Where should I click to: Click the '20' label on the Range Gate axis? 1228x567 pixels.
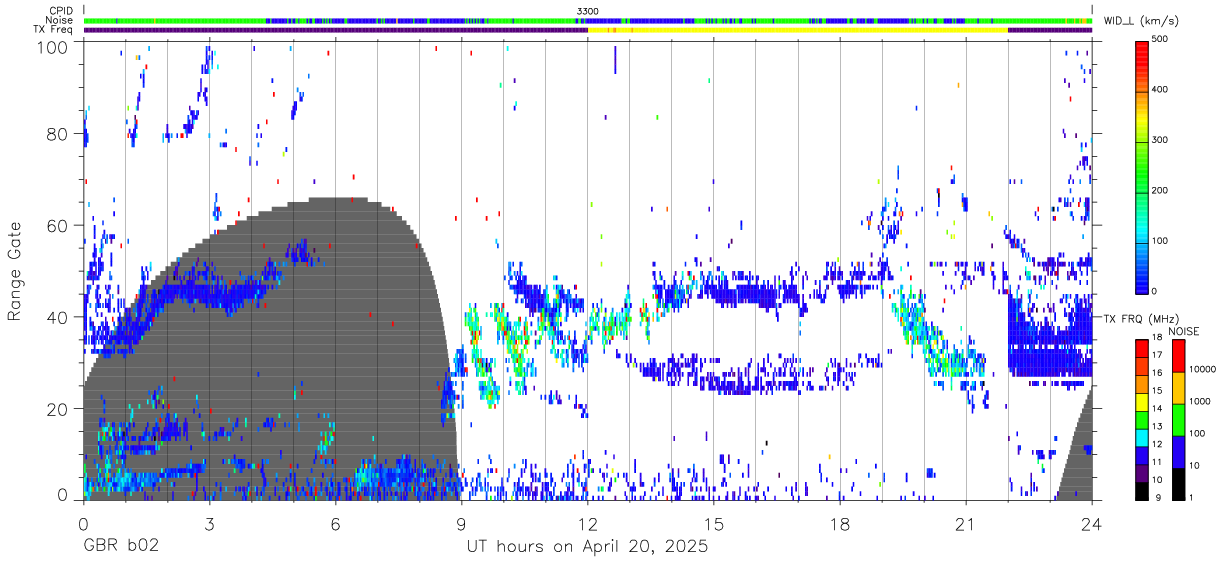click(x=59, y=409)
